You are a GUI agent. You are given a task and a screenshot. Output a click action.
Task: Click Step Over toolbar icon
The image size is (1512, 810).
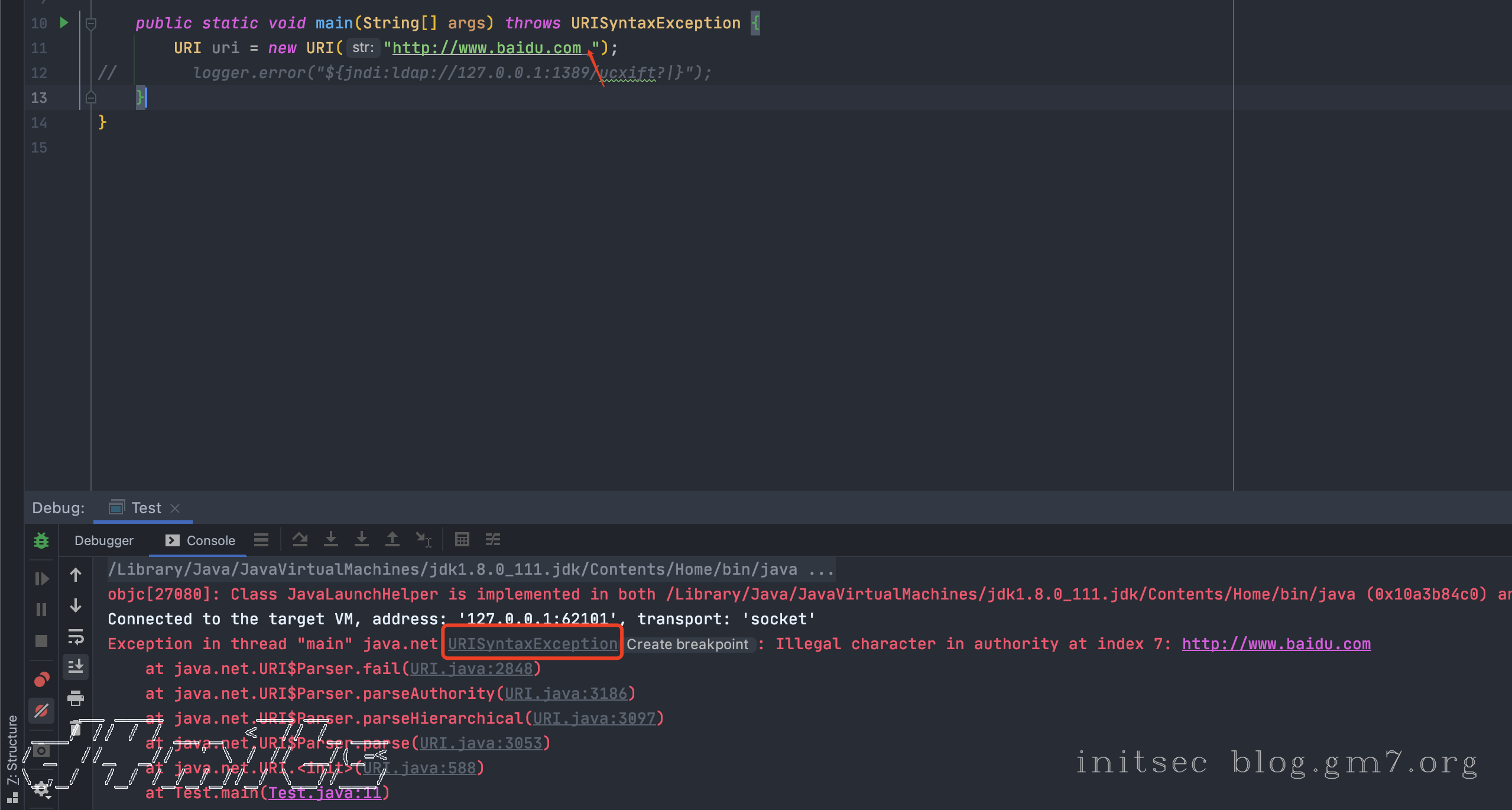click(300, 539)
